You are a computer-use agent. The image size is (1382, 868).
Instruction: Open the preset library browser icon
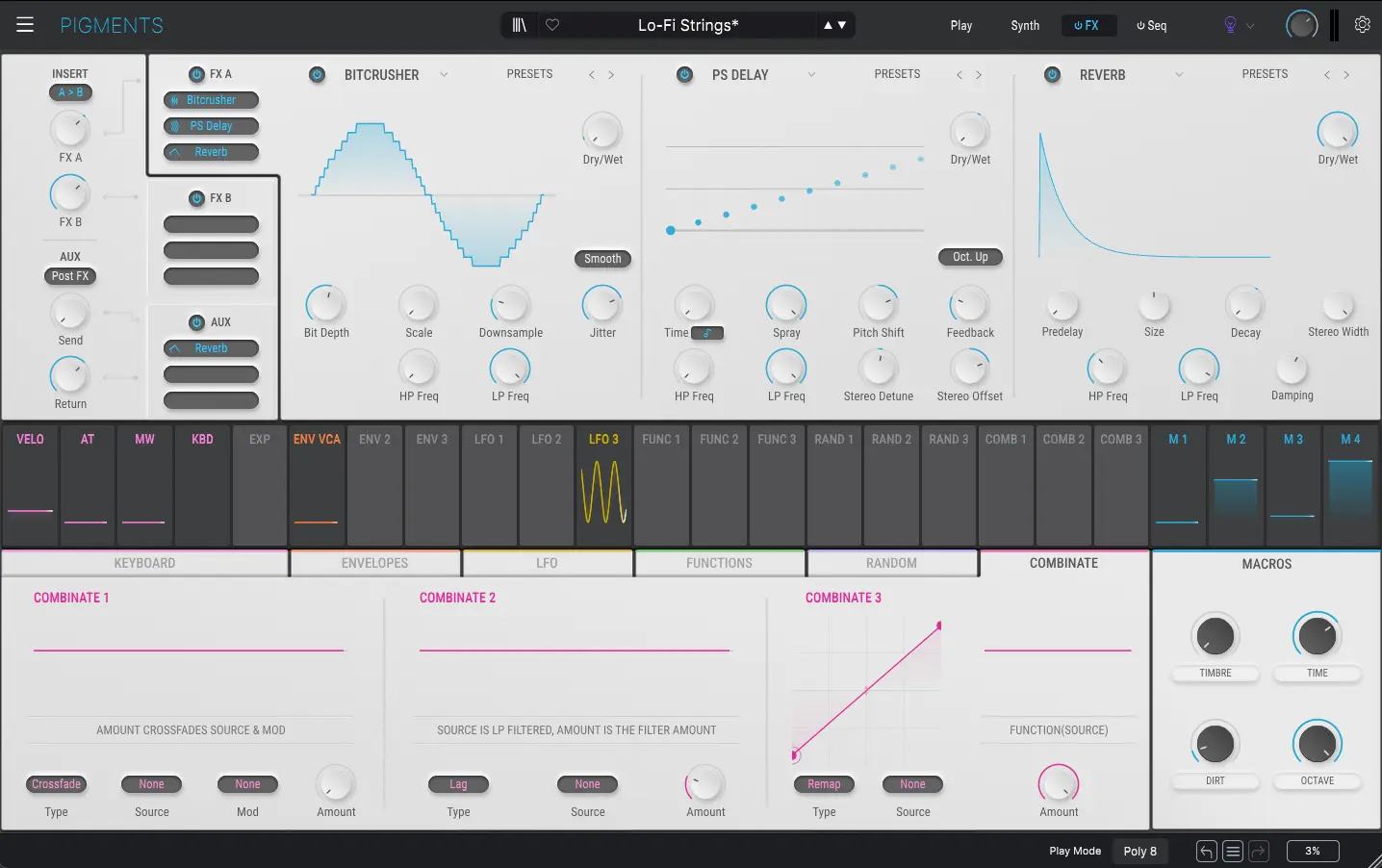(x=520, y=25)
